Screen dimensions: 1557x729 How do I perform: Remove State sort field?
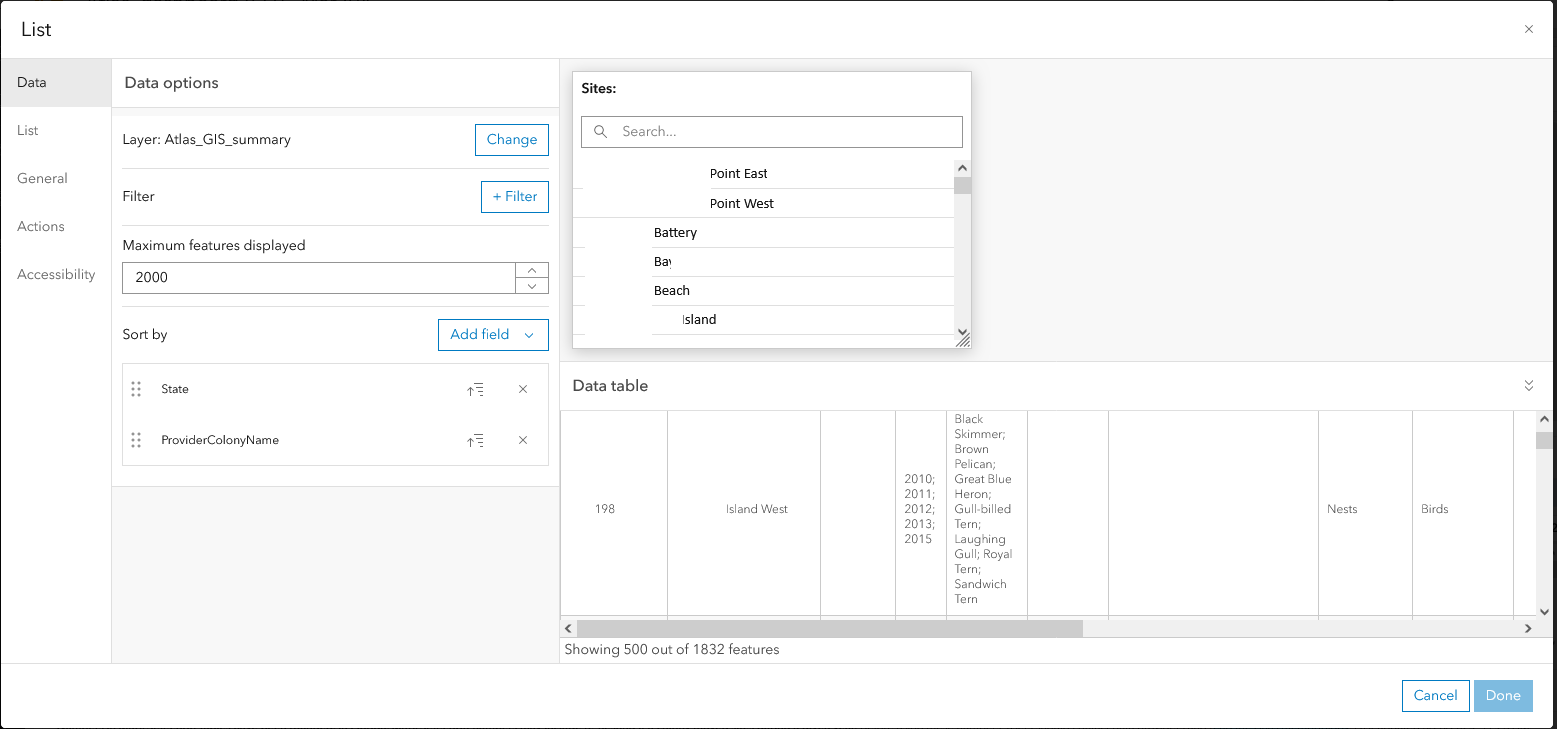coord(523,390)
